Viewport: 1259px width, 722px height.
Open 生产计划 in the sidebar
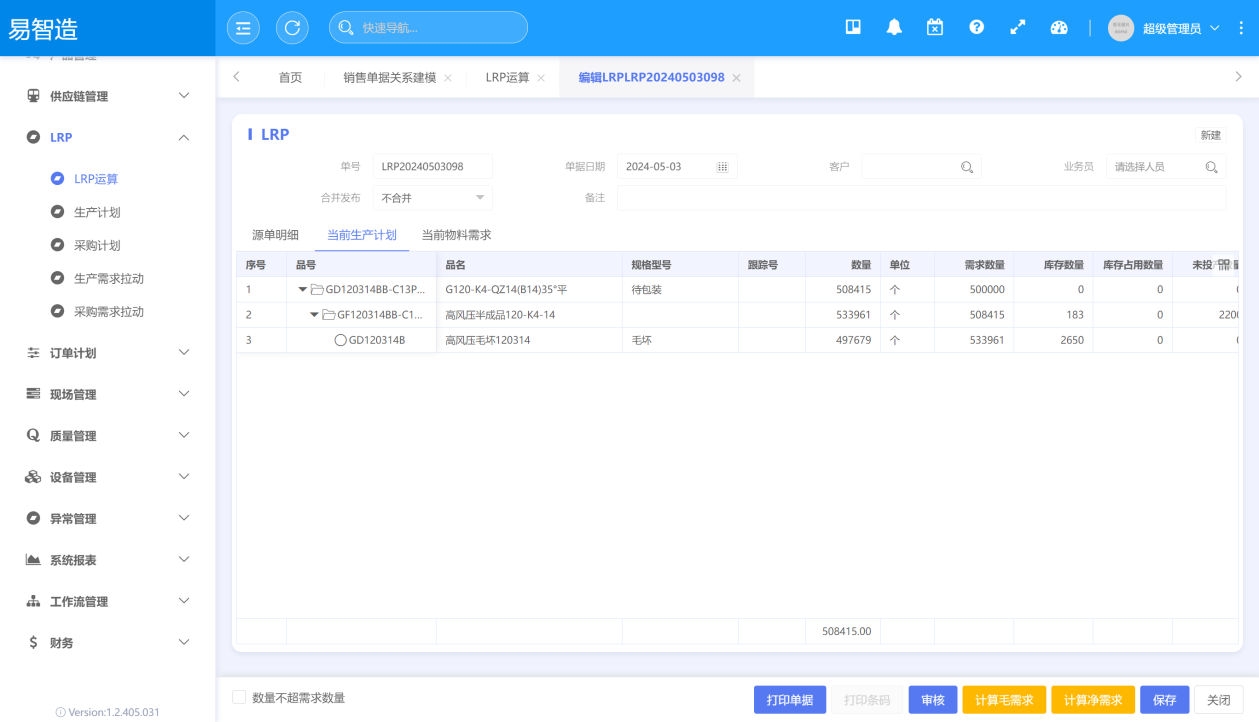[97, 212]
